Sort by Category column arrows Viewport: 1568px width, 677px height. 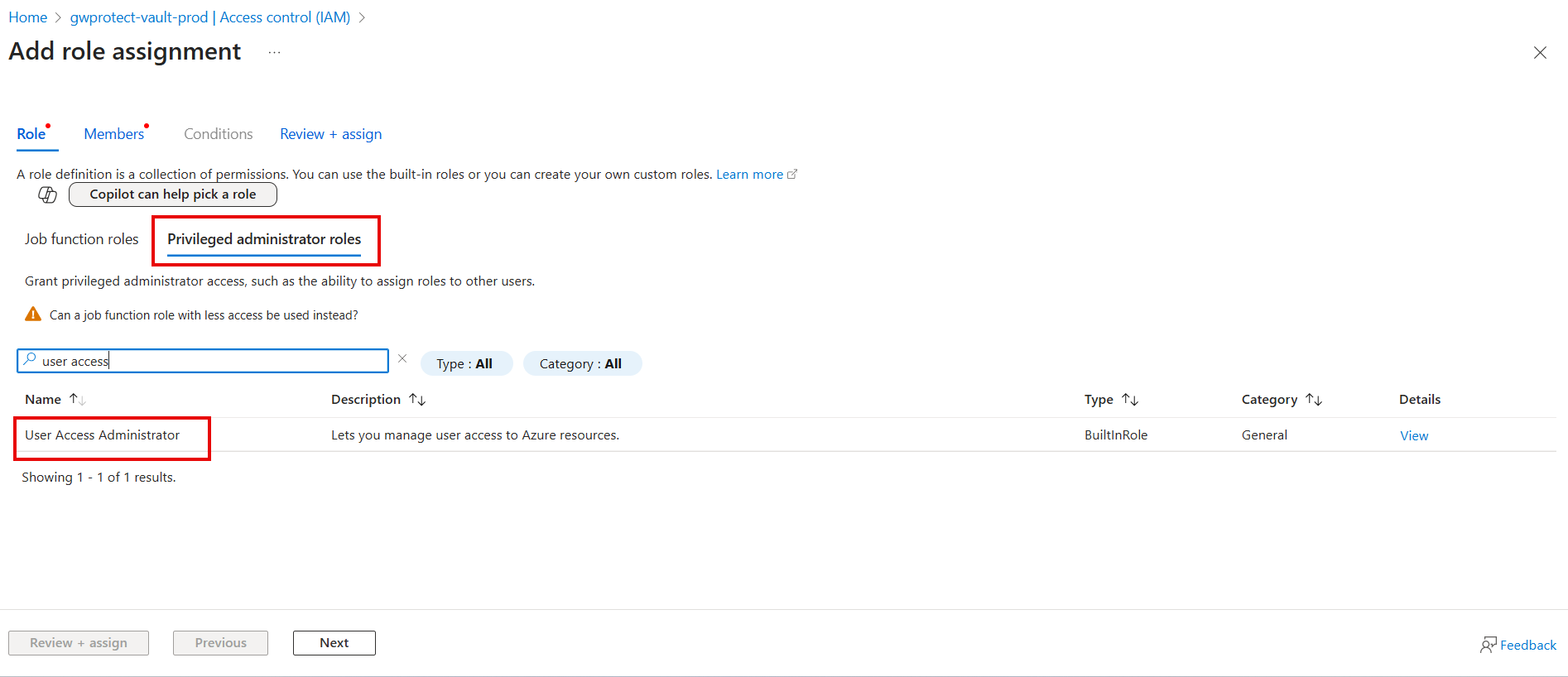(1314, 400)
